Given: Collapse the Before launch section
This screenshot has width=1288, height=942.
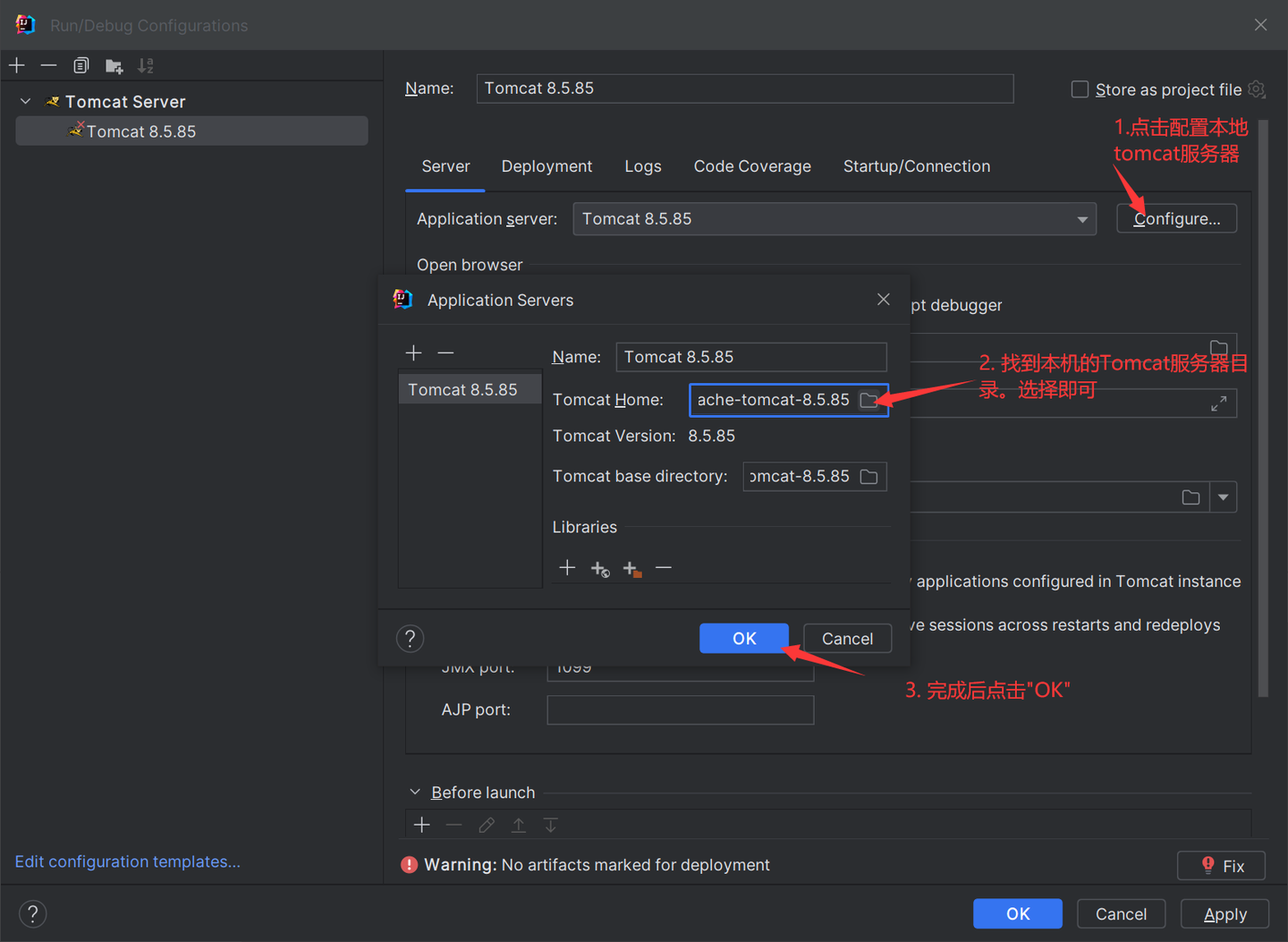Looking at the screenshot, I should click(x=415, y=793).
